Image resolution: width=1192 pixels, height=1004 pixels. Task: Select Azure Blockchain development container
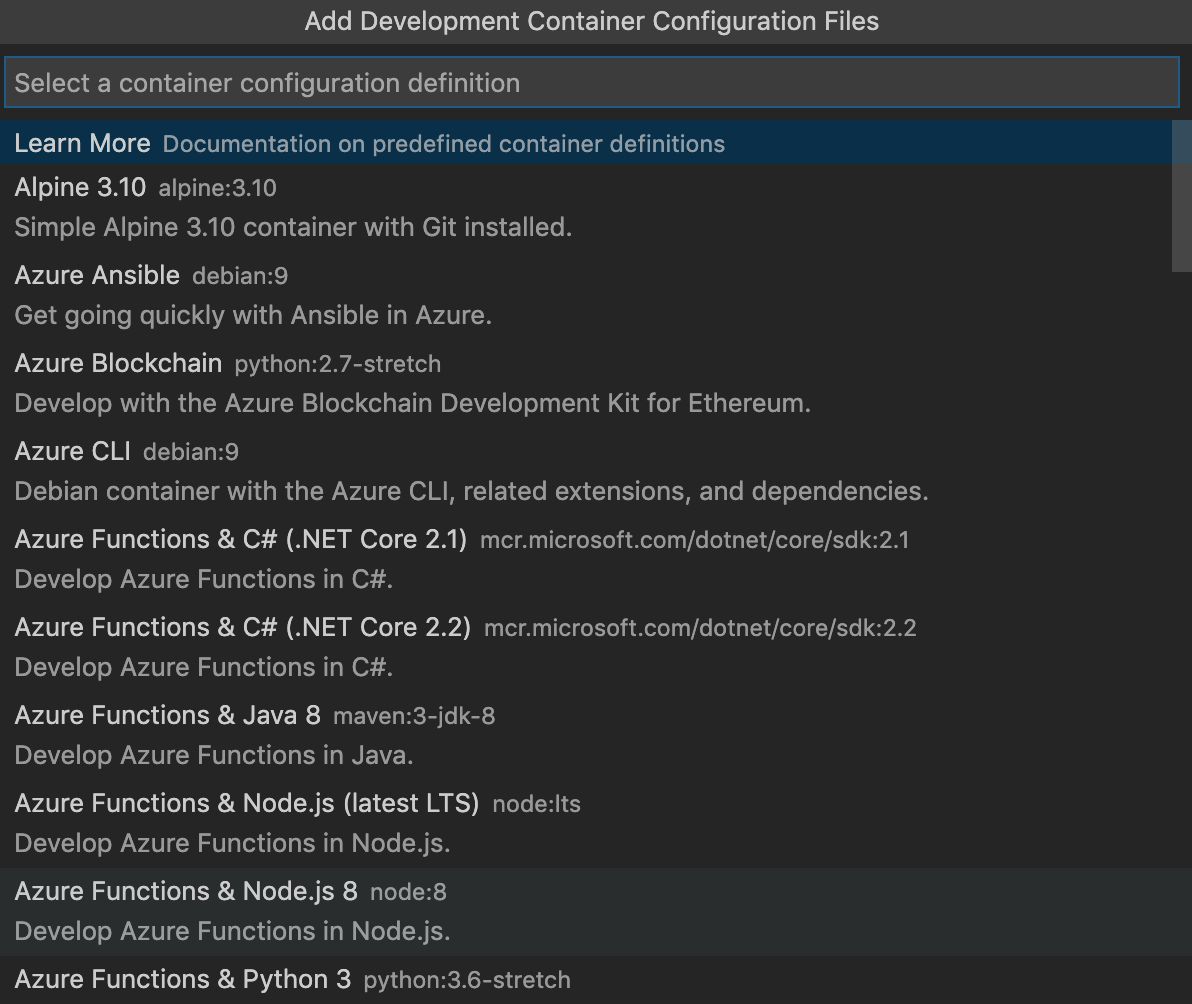pyautogui.click(x=118, y=363)
